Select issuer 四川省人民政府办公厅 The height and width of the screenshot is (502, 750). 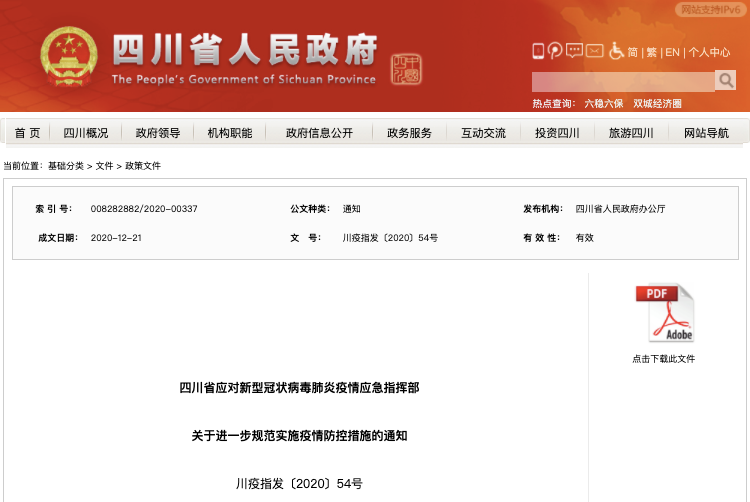click(x=620, y=209)
